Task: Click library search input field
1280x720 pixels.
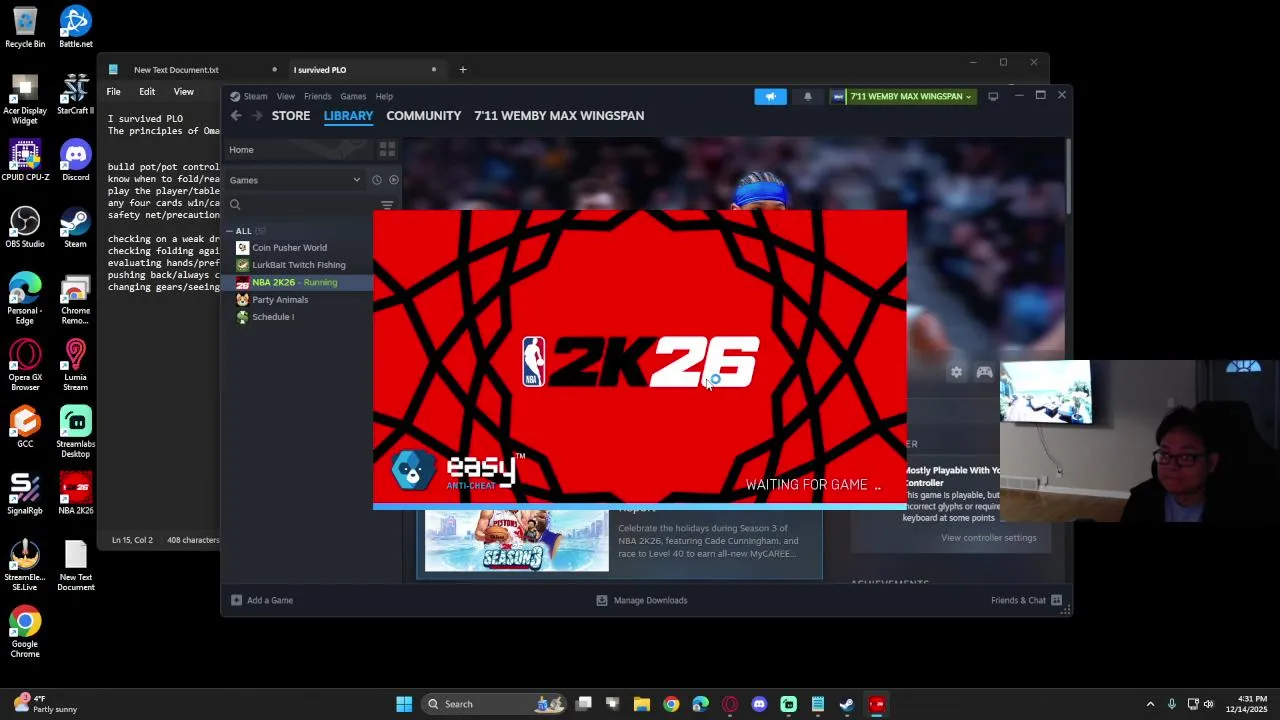Action: click(x=300, y=204)
